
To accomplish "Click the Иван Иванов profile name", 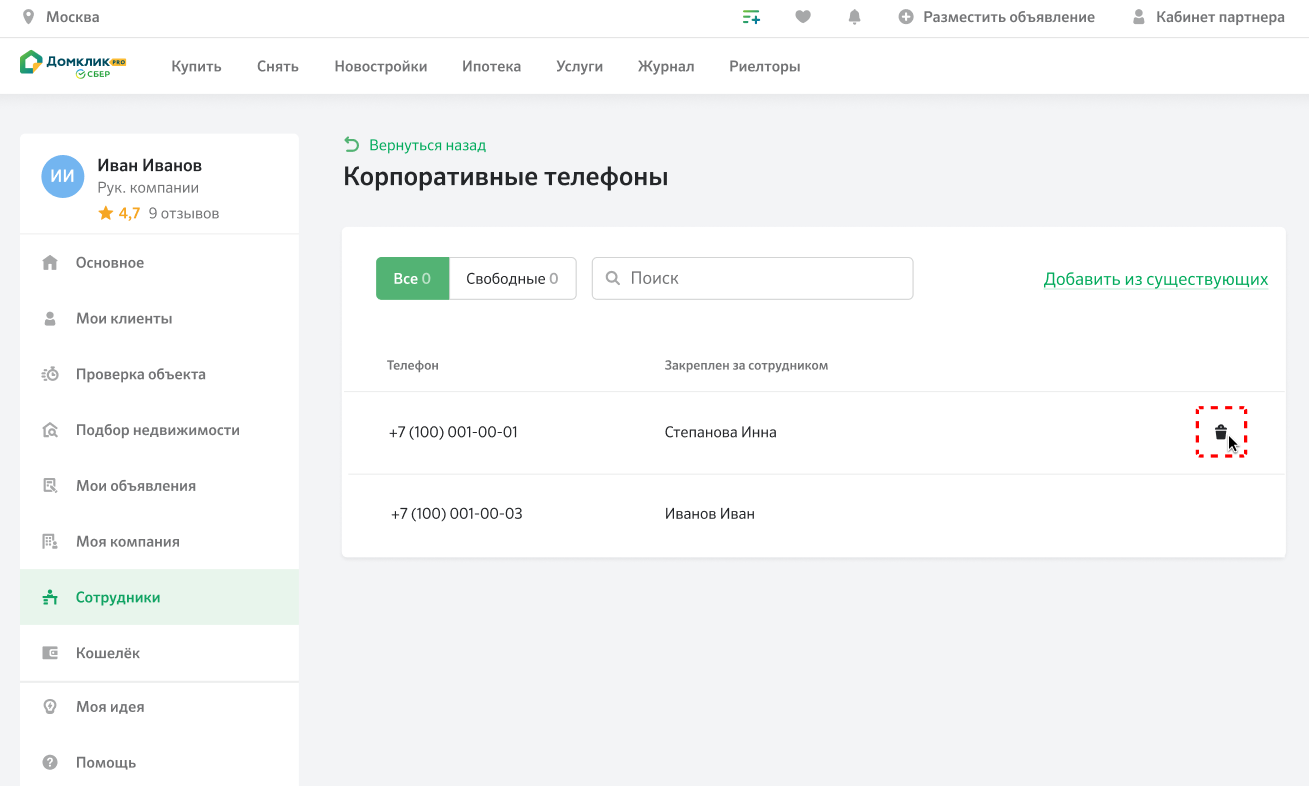I will click(x=149, y=165).
